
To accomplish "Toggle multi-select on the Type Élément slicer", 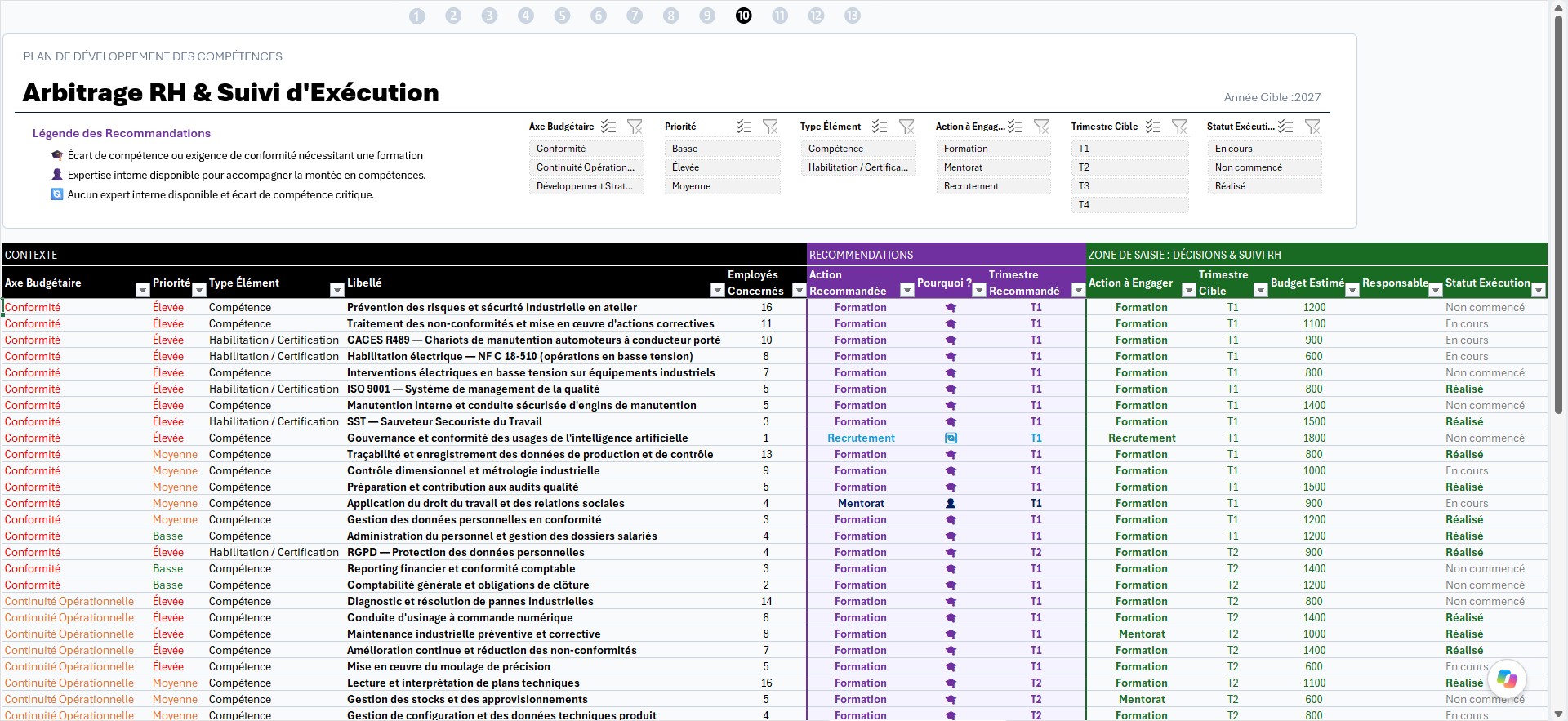I will click(880, 127).
